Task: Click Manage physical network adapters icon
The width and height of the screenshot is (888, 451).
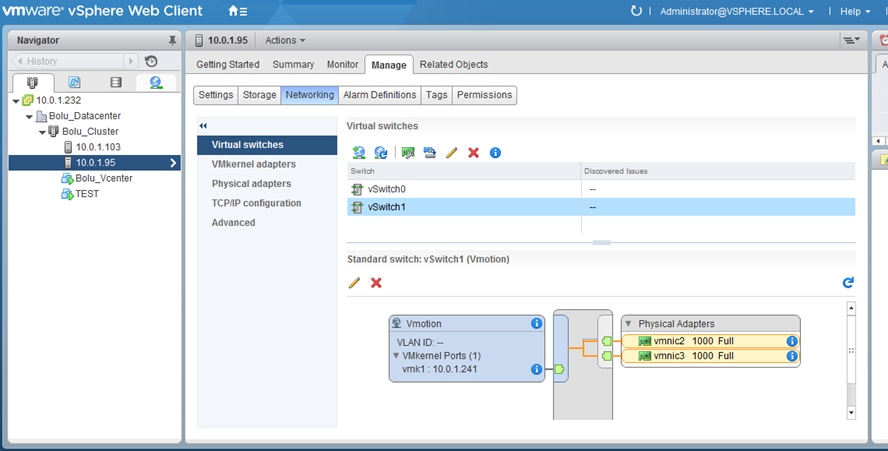Action: point(408,152)
